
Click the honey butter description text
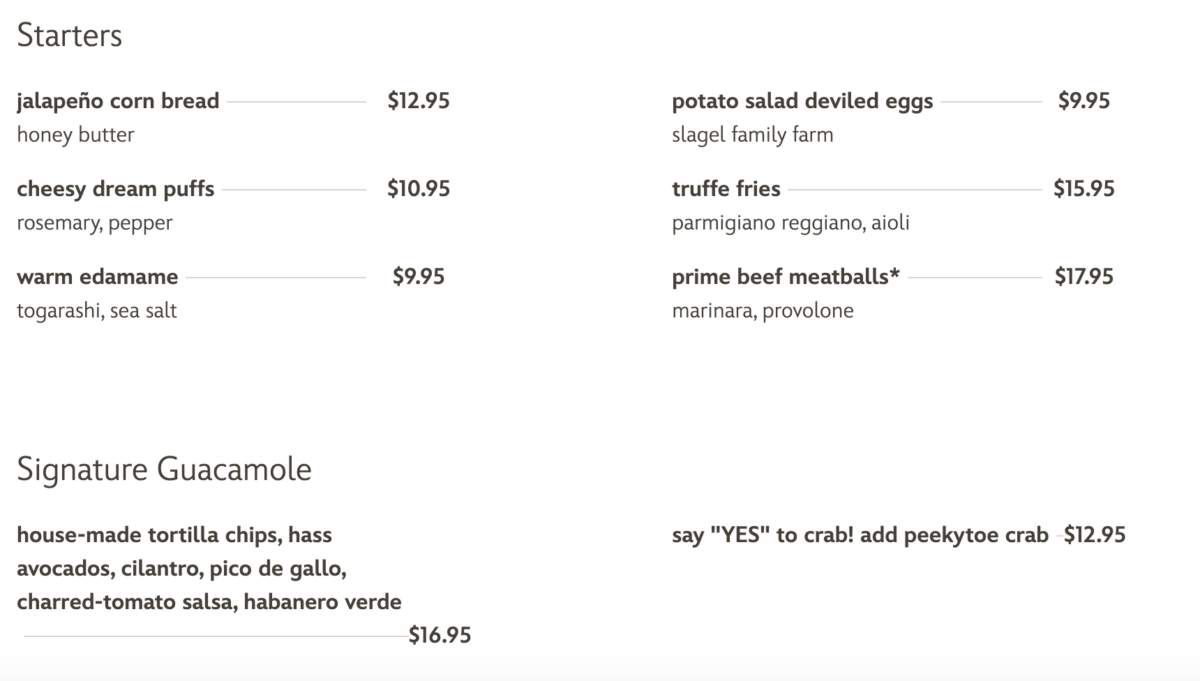(x=75, y=135)
